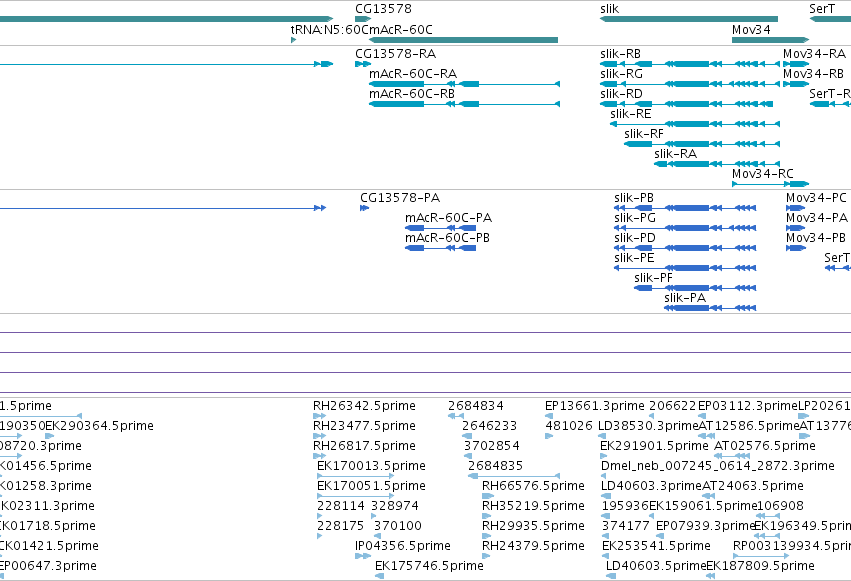The height and width of the screenshot is (581, 851).
Task: Select the RH66576.5prime EST label
Action: point(533,486)
